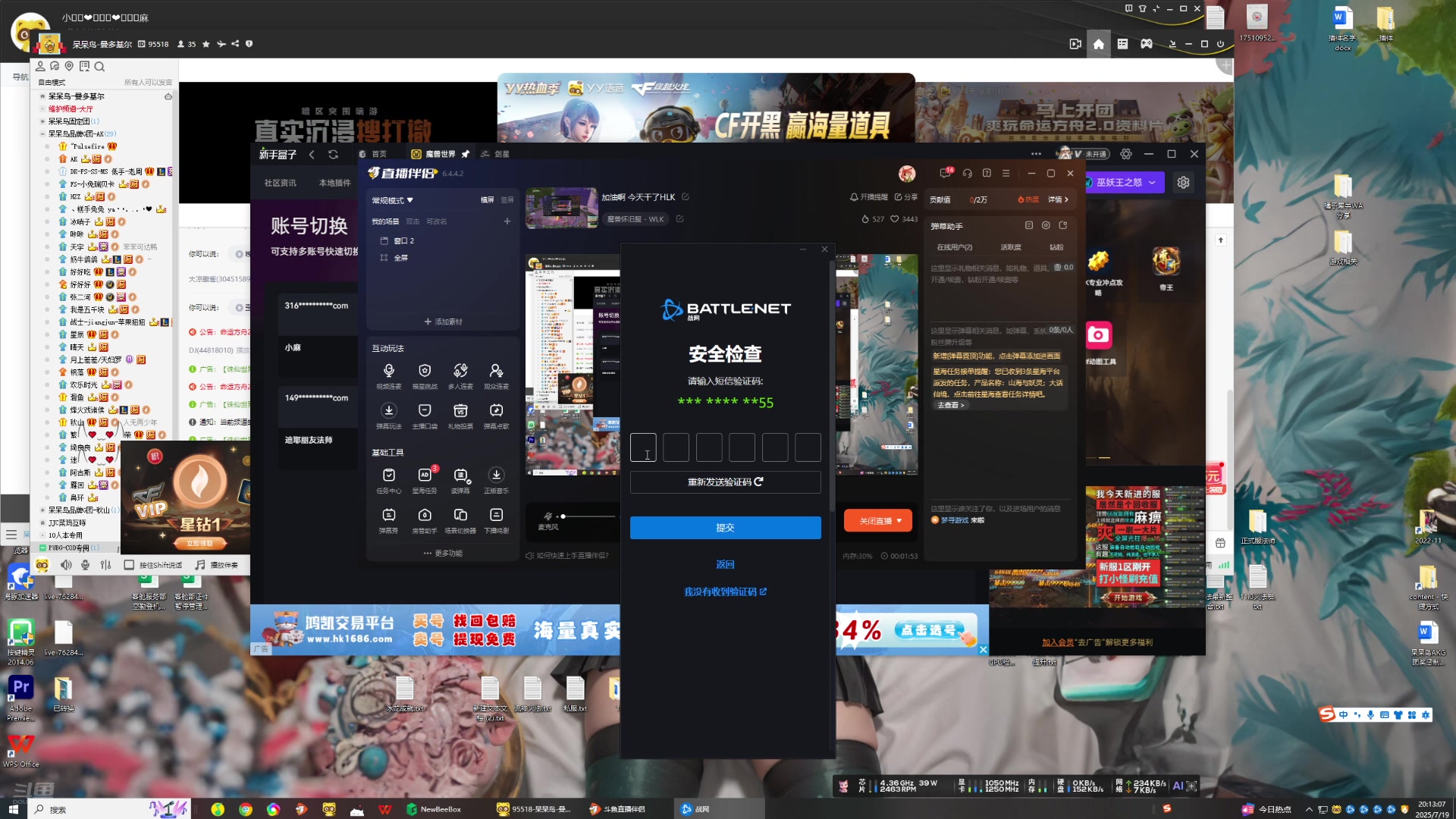This screenshot has height=819, width=1456.
Task: Collapse 呆呆鸟品牌G团-AK channel group
Action: click(42, 133)
